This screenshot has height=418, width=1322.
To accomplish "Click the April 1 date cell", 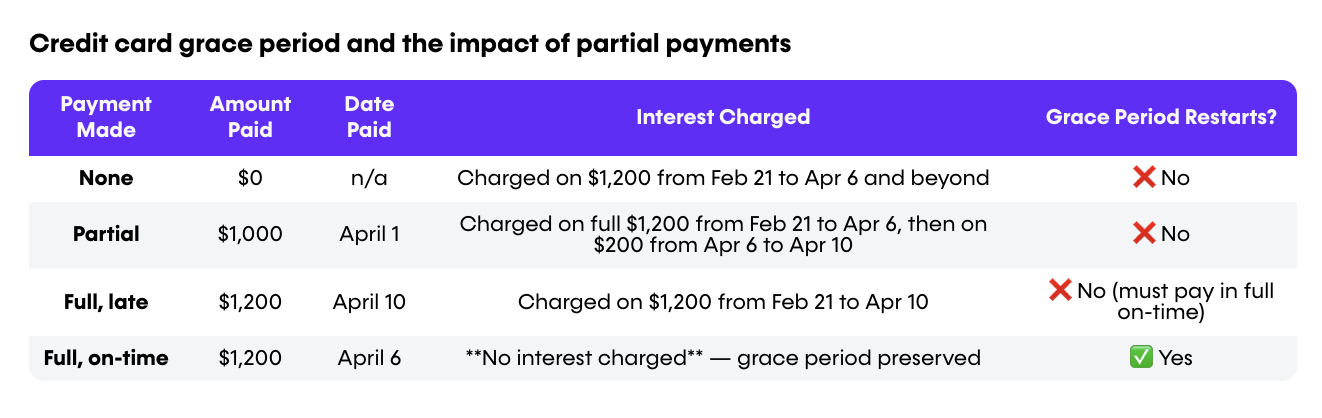I will 369,235.
